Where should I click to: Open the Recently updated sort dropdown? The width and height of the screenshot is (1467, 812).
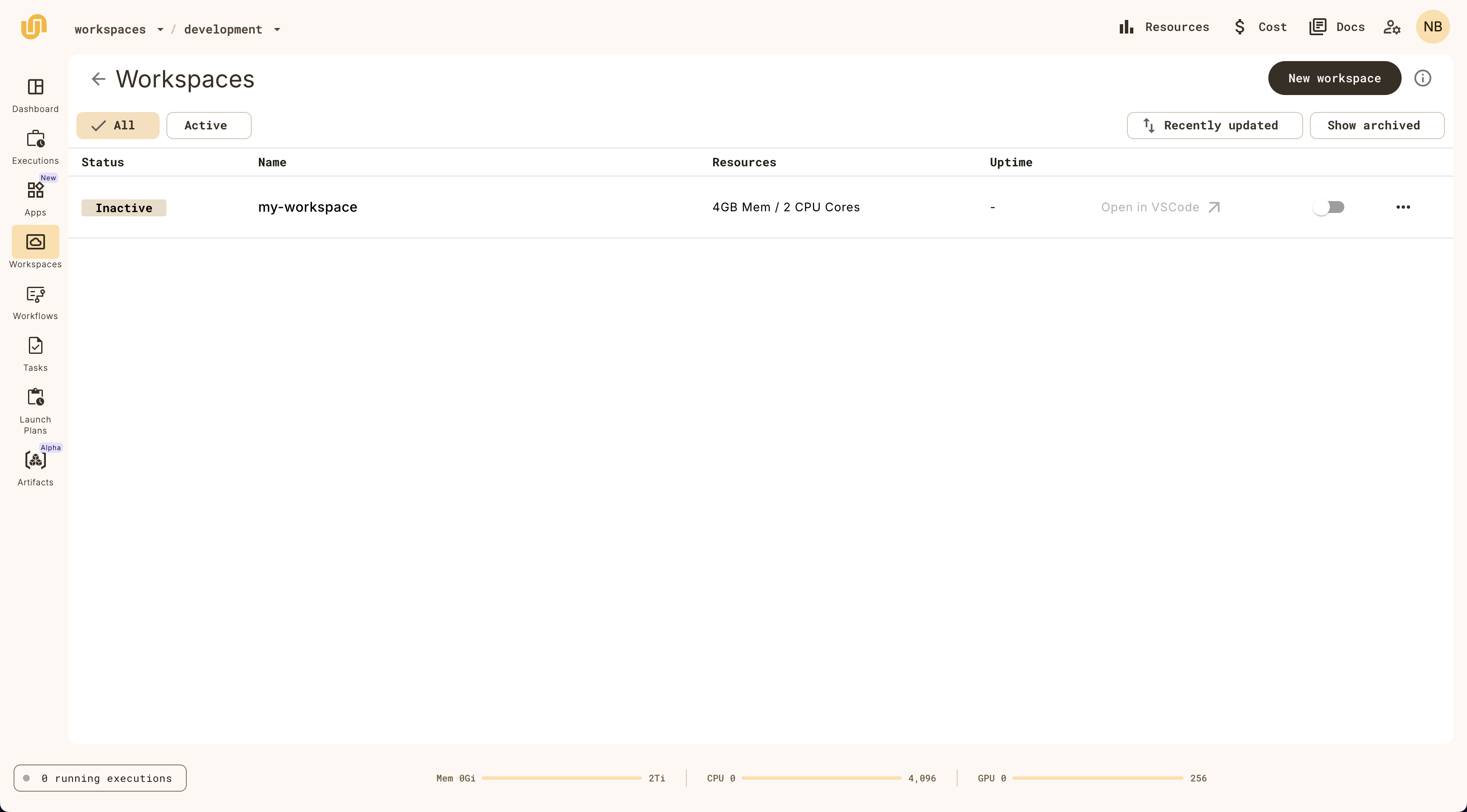pyautogui.click(x=1214, y=125)
